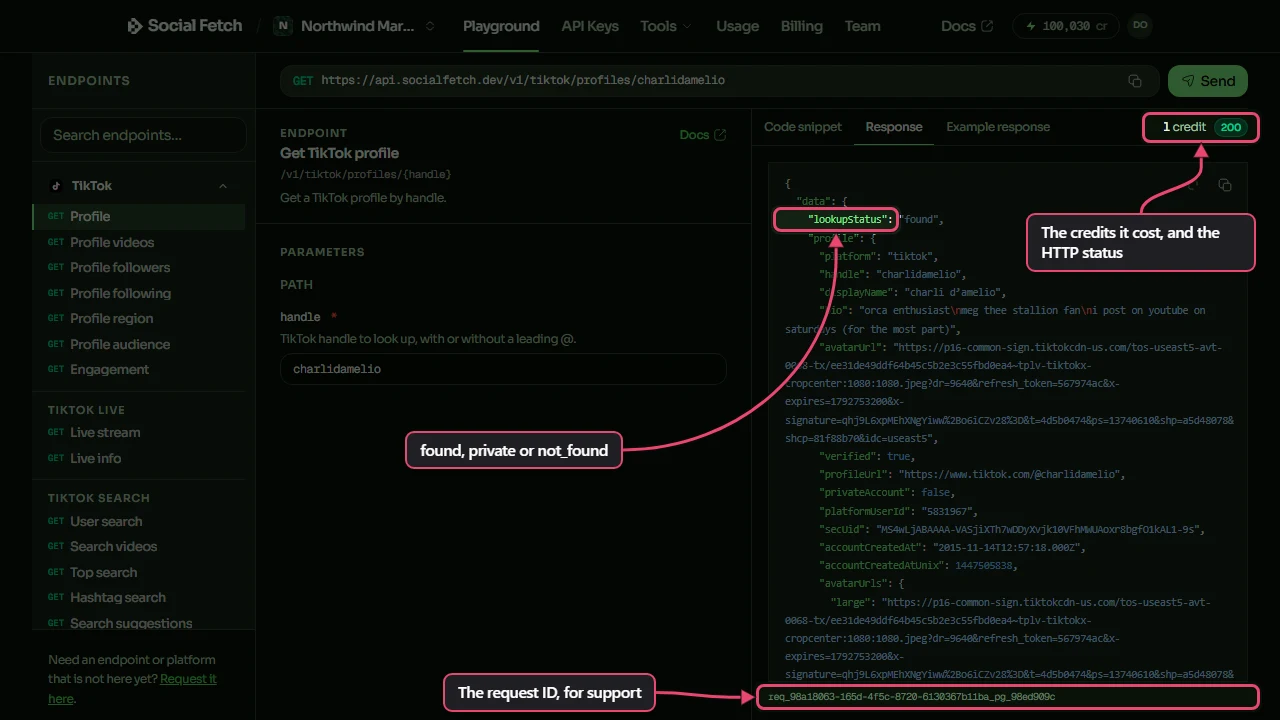Select the Profile videos endpoint
The image size is (1280, 720).
pos(139,242)
